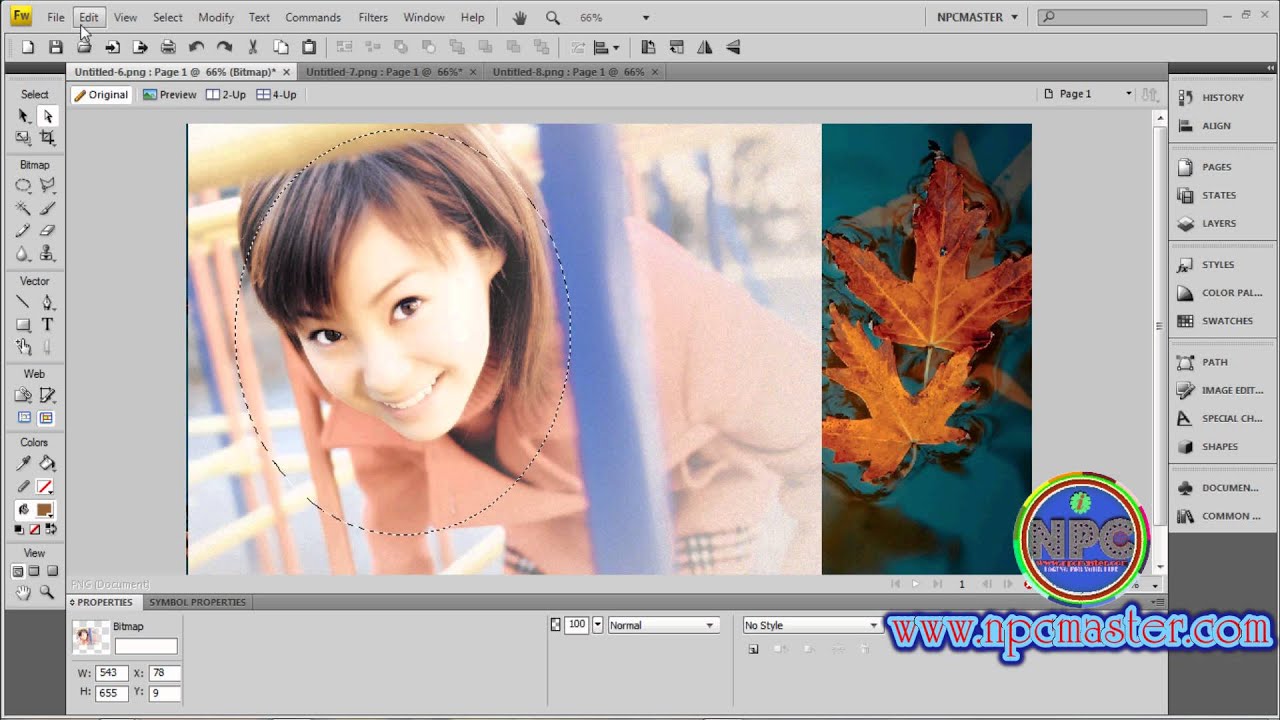Select the Vector Pen tool
The height and width of the screenshot is (720, 1280).
click(x=47, y=302)
